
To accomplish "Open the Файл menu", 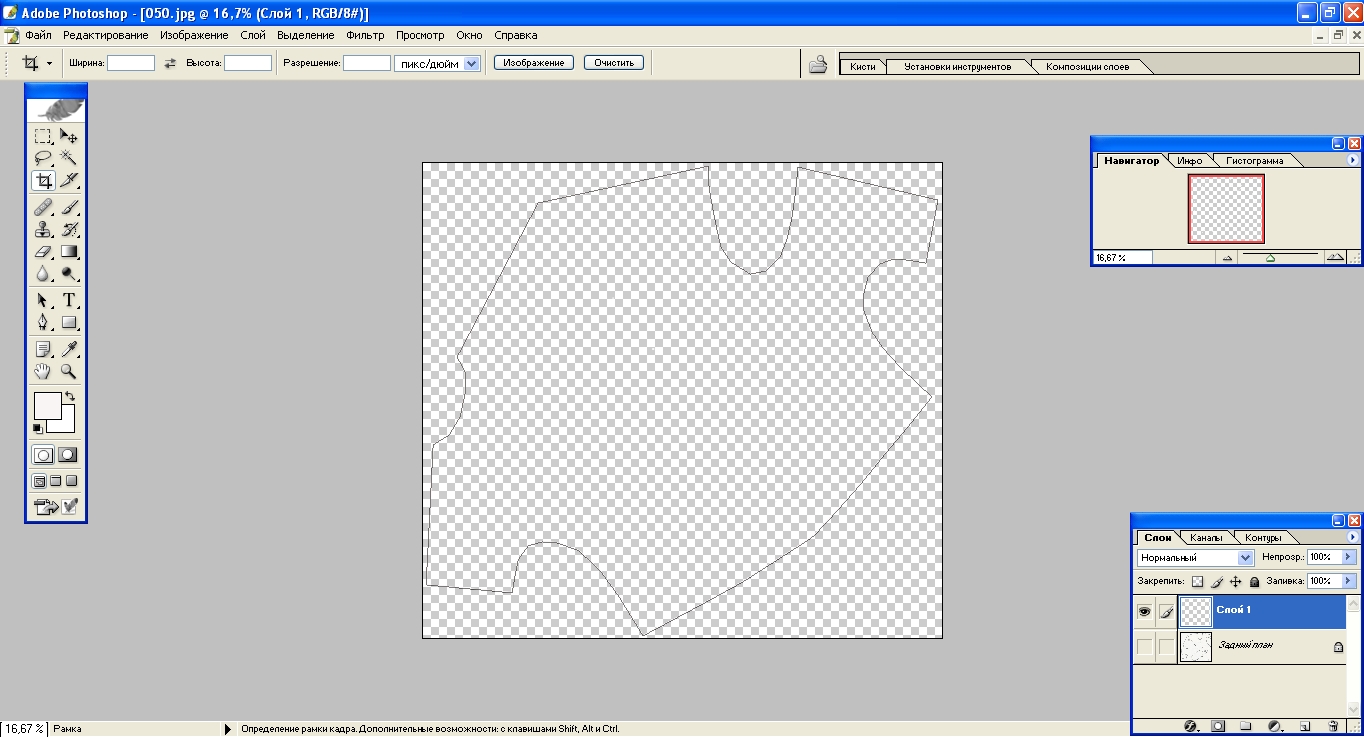I will [x=38, y=35].
